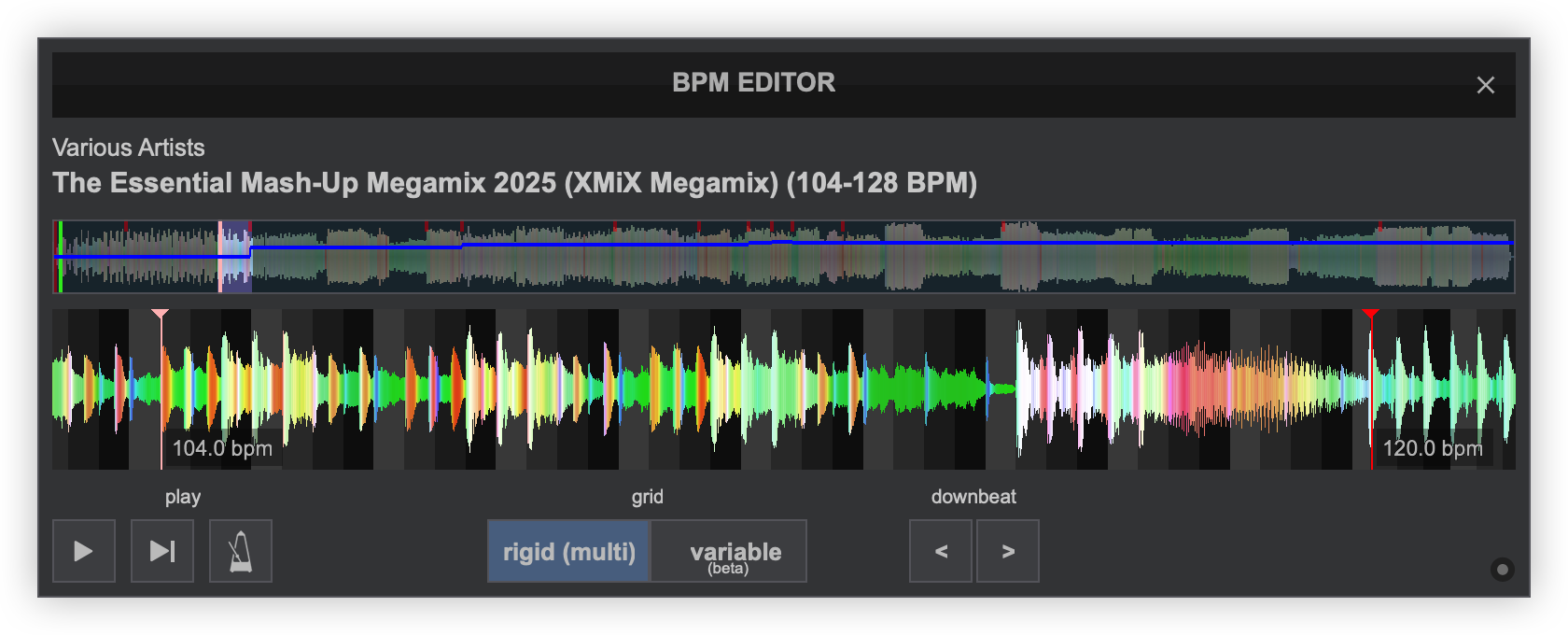Click the green start line in the overview
Viewport: 1568px width, 635px height.
click(x=61, y=257)
